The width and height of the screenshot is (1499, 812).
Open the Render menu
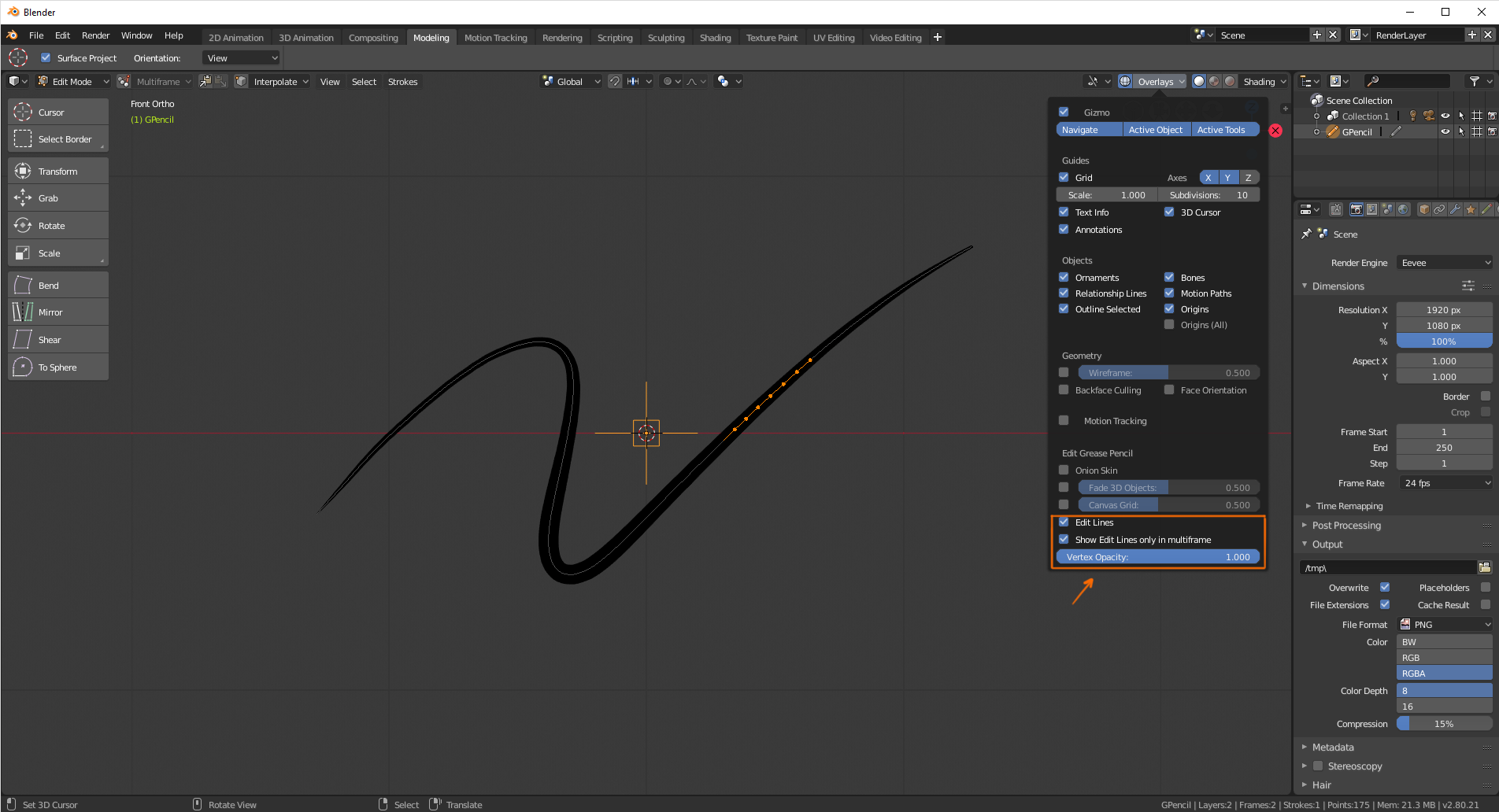click(95, 35)
